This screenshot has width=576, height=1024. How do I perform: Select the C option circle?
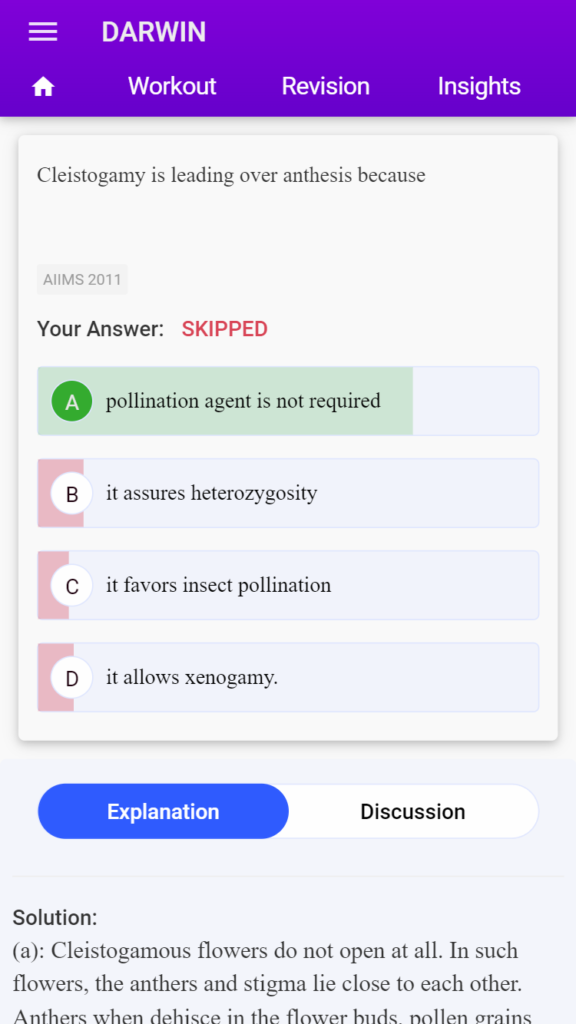[x=72, y=586]
